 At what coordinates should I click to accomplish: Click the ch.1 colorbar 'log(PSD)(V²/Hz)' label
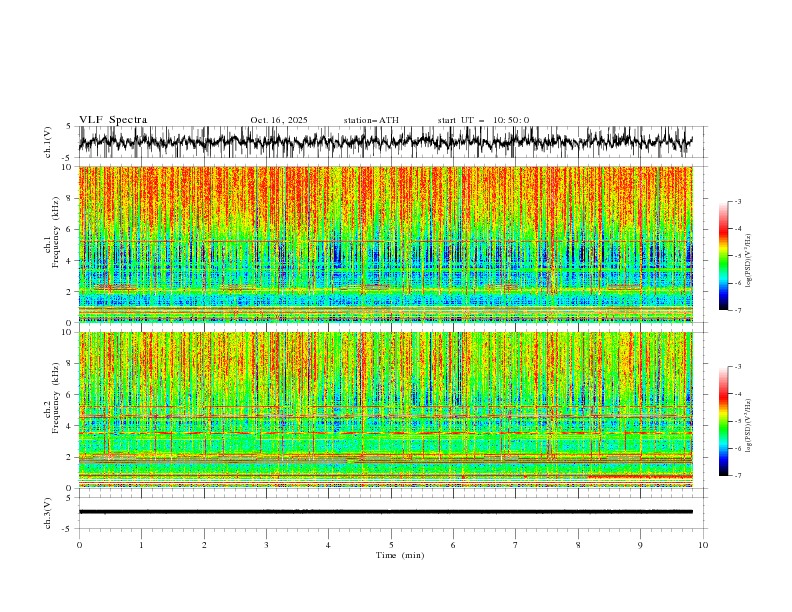[x=748, y=261]
